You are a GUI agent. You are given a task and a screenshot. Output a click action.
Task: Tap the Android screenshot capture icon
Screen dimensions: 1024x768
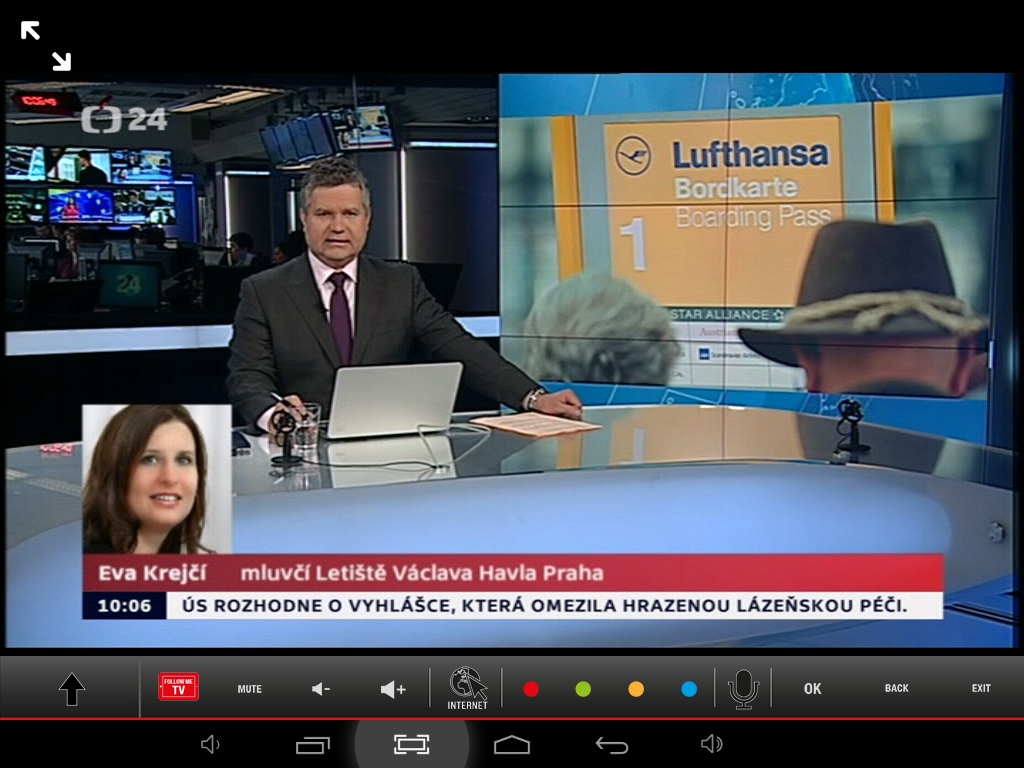(411, 744)
